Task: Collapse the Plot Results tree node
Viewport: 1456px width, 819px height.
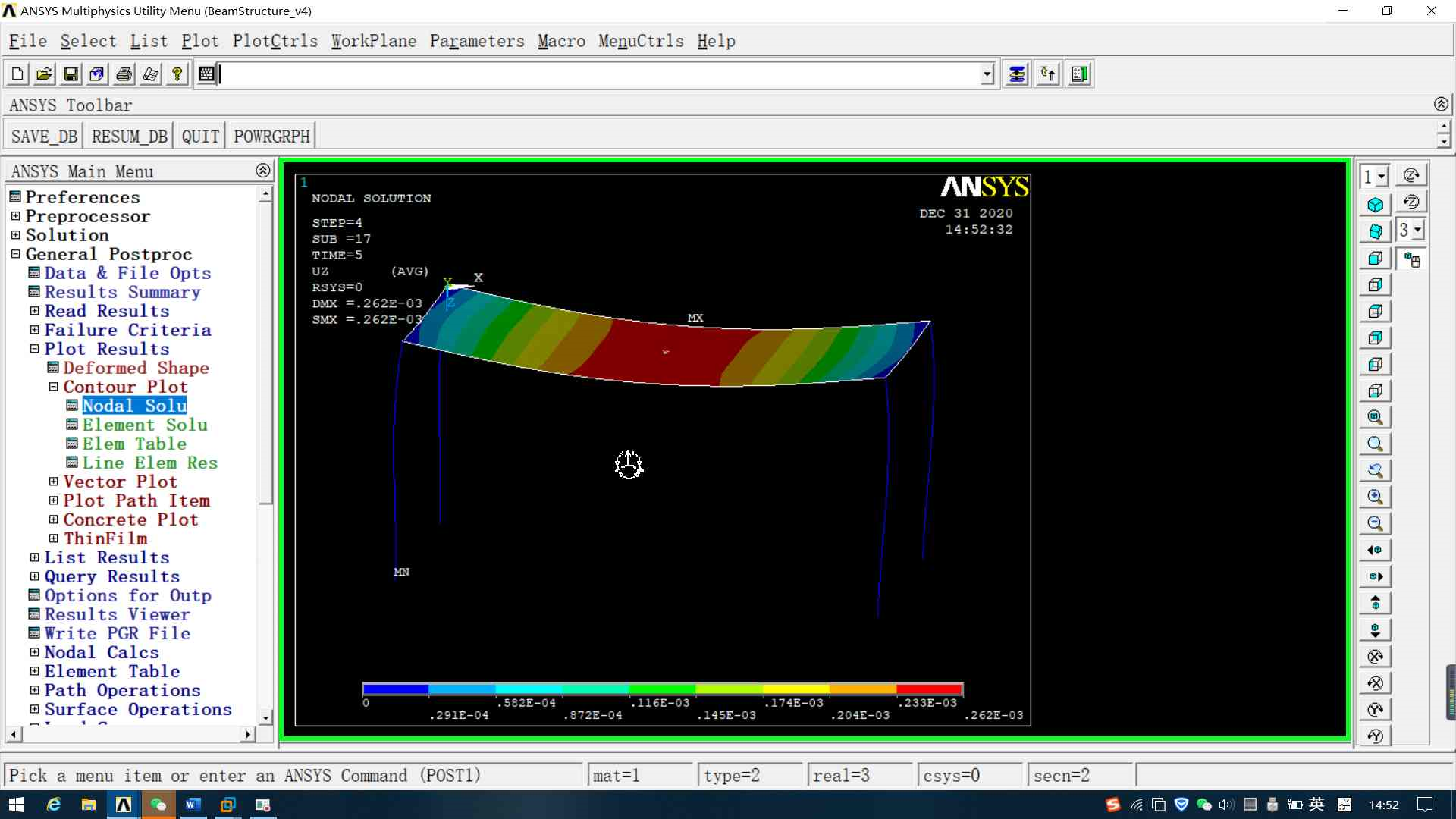Action: tap(34, 349)
